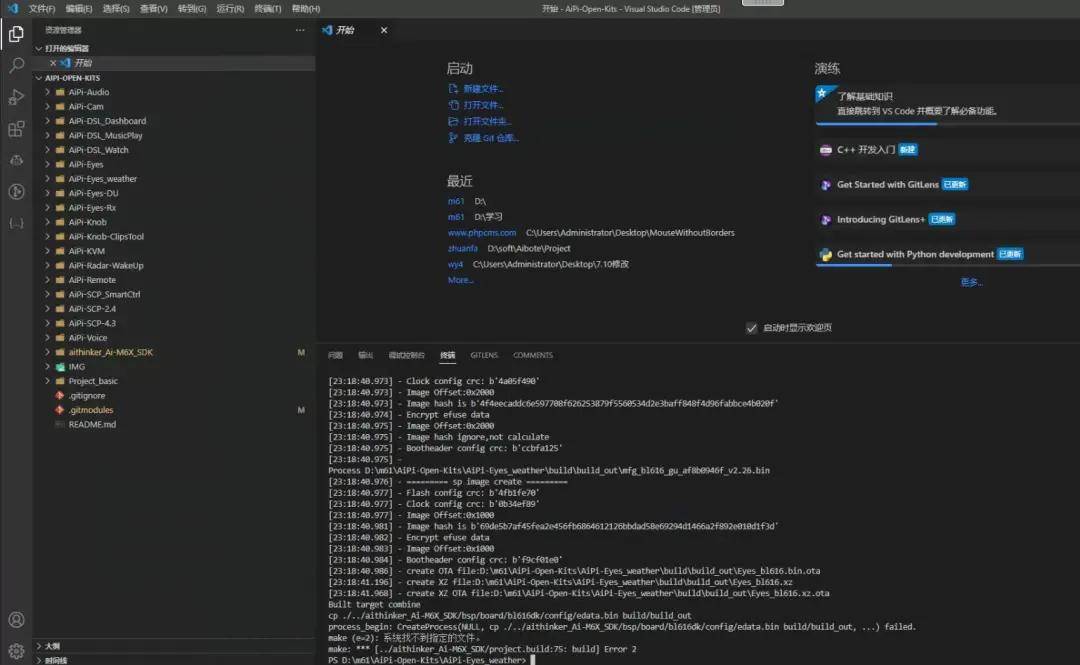Expand the aithinker_Ai-M6X_SDK folder
This screenshot has height=665, width=1080.
tap(48, 352)
